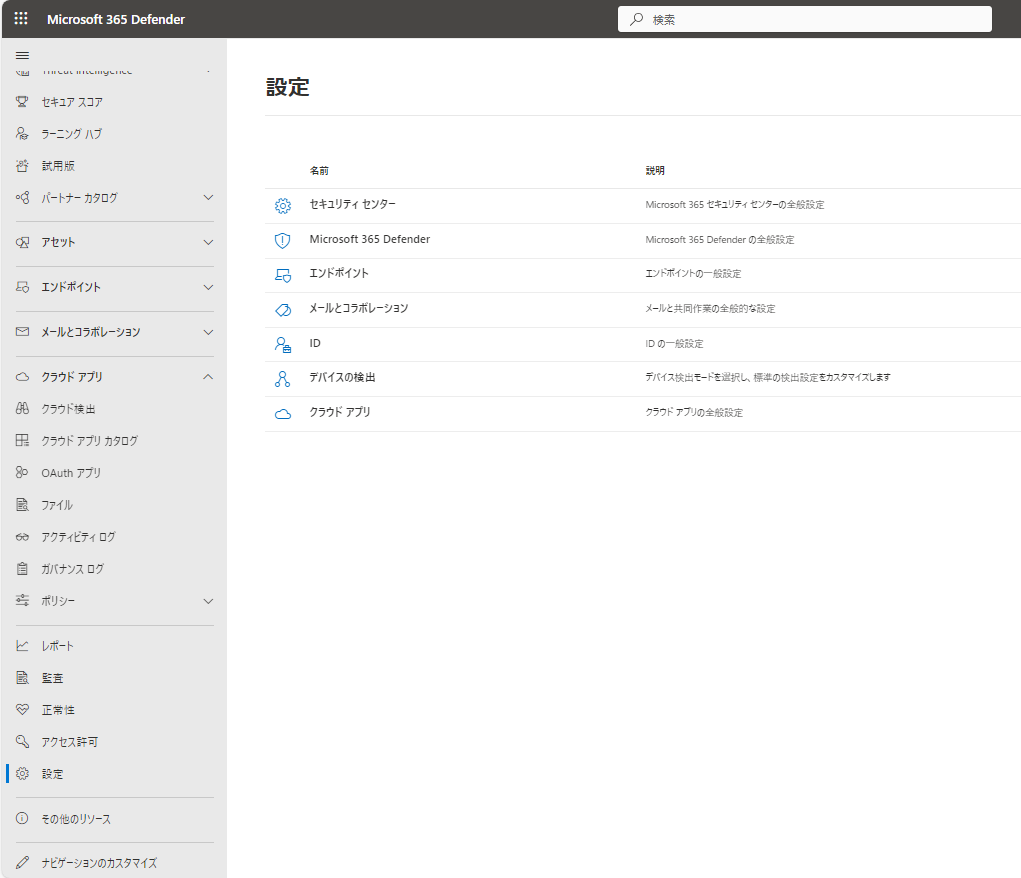Viewport: 1021px width, 878px height.
Task: Click the Activity Log glasses icon
Action: click(x=22, y=537)
